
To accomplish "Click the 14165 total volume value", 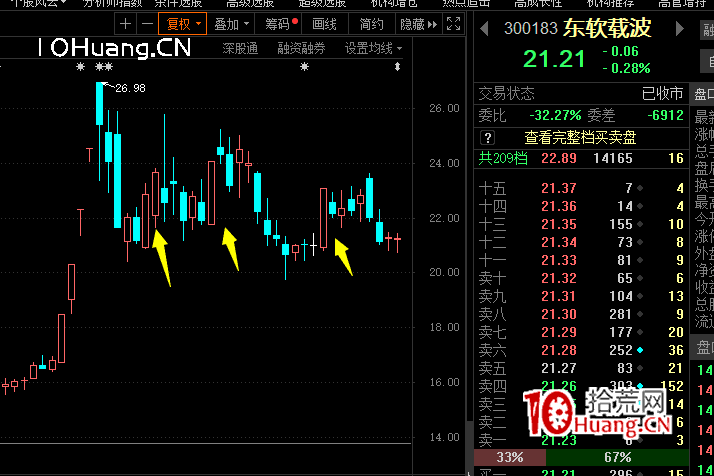I will tap(613, 159).
